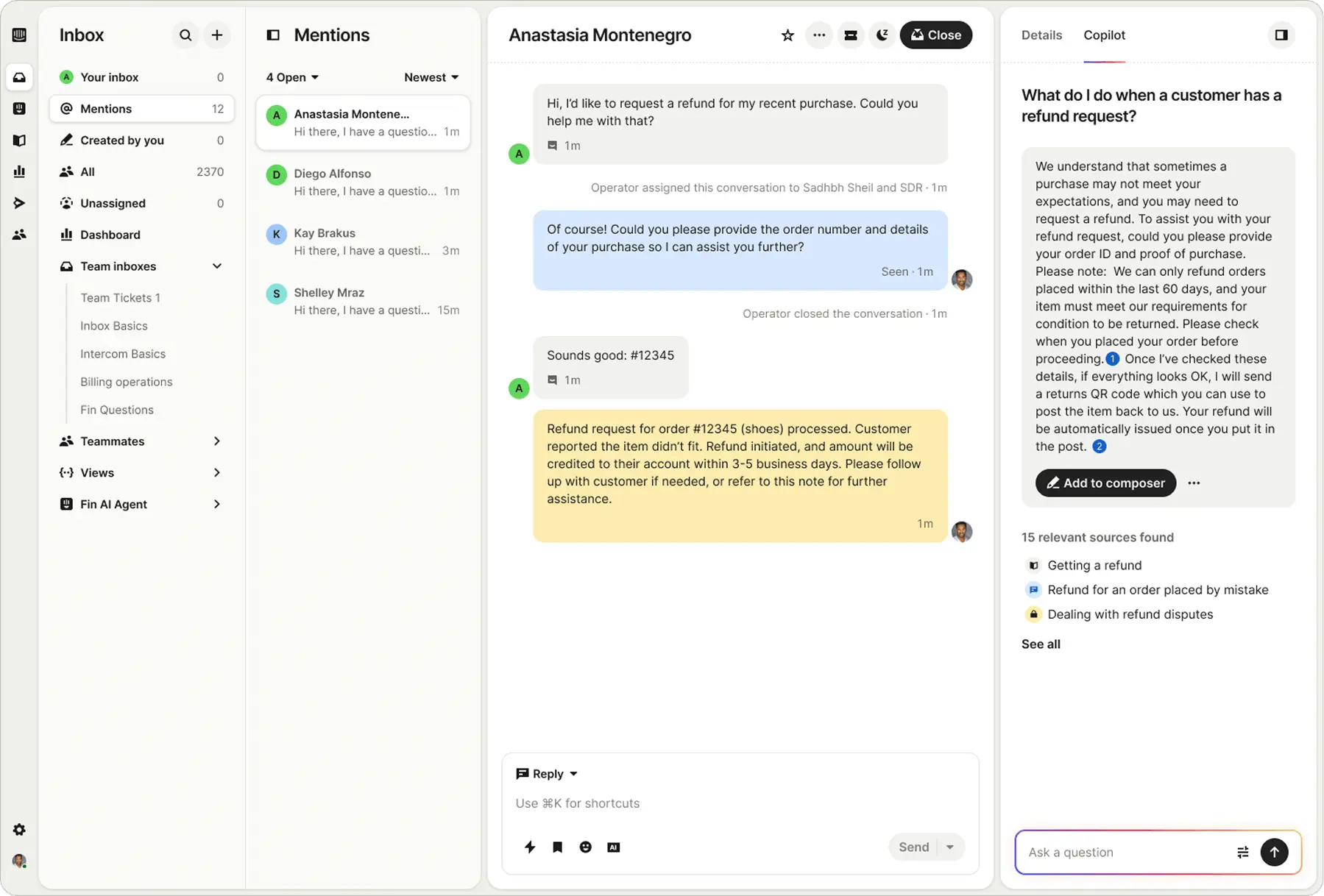The image size is (1324, 896).
Task: Select Kay Brakus conversation
Action: (363, 242)
